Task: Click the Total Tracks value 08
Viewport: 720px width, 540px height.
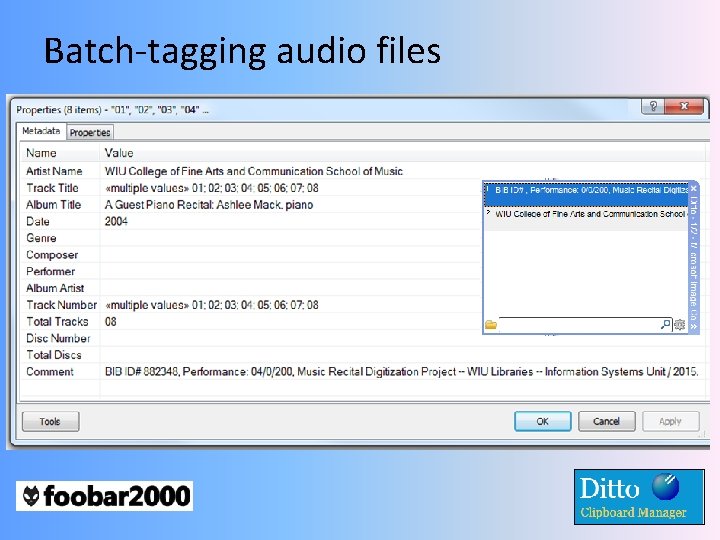Action: coord(111,321)
